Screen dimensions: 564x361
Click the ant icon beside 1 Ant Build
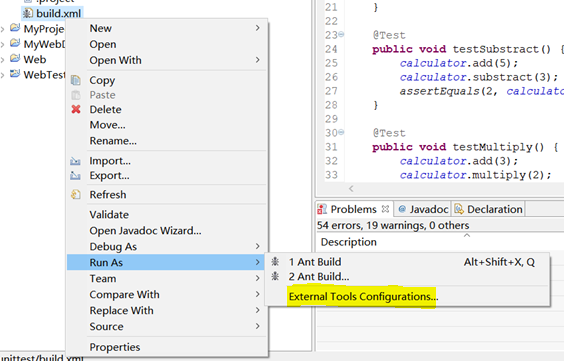275,261
